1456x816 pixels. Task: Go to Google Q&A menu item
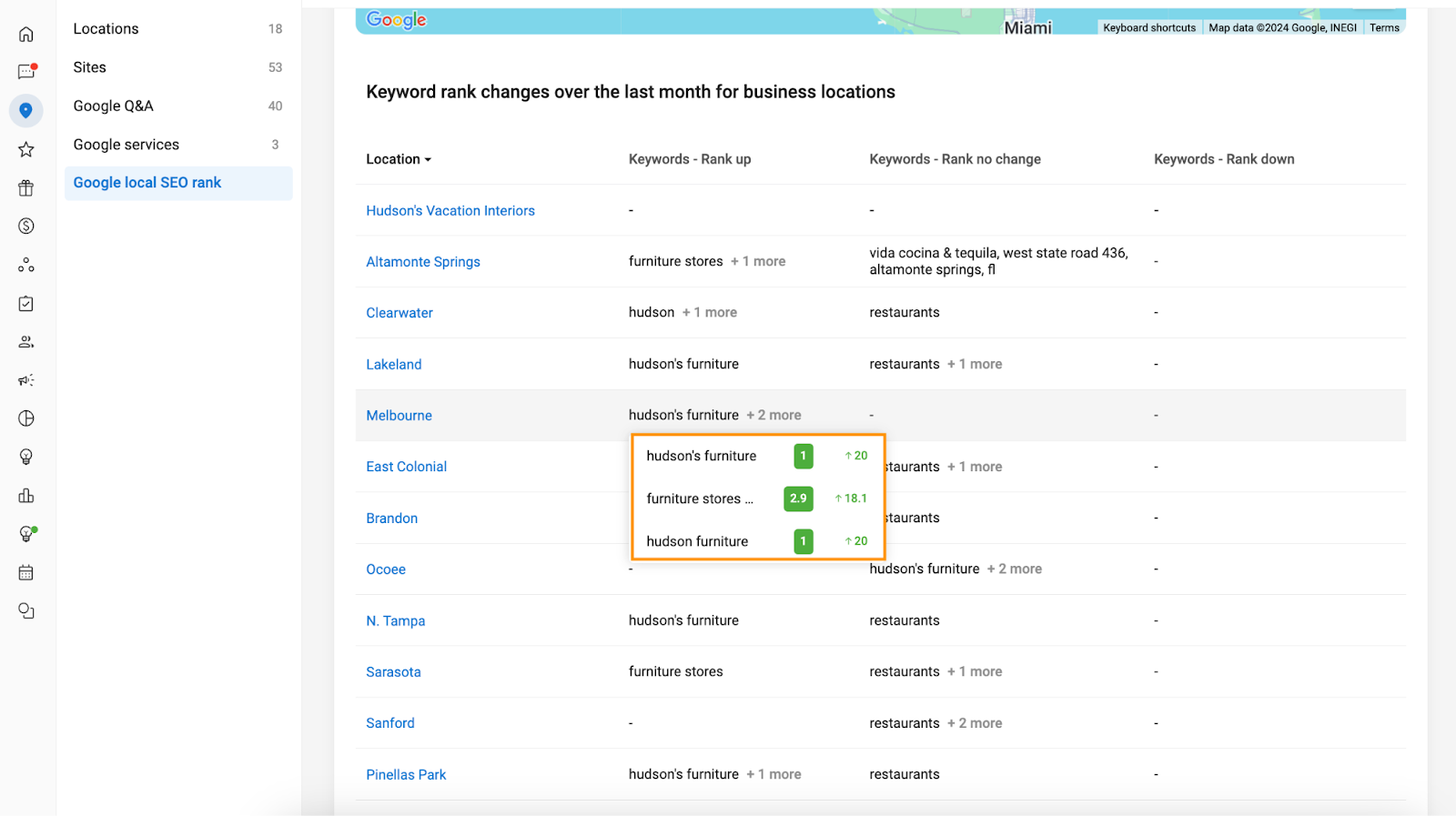pos(178,106)
